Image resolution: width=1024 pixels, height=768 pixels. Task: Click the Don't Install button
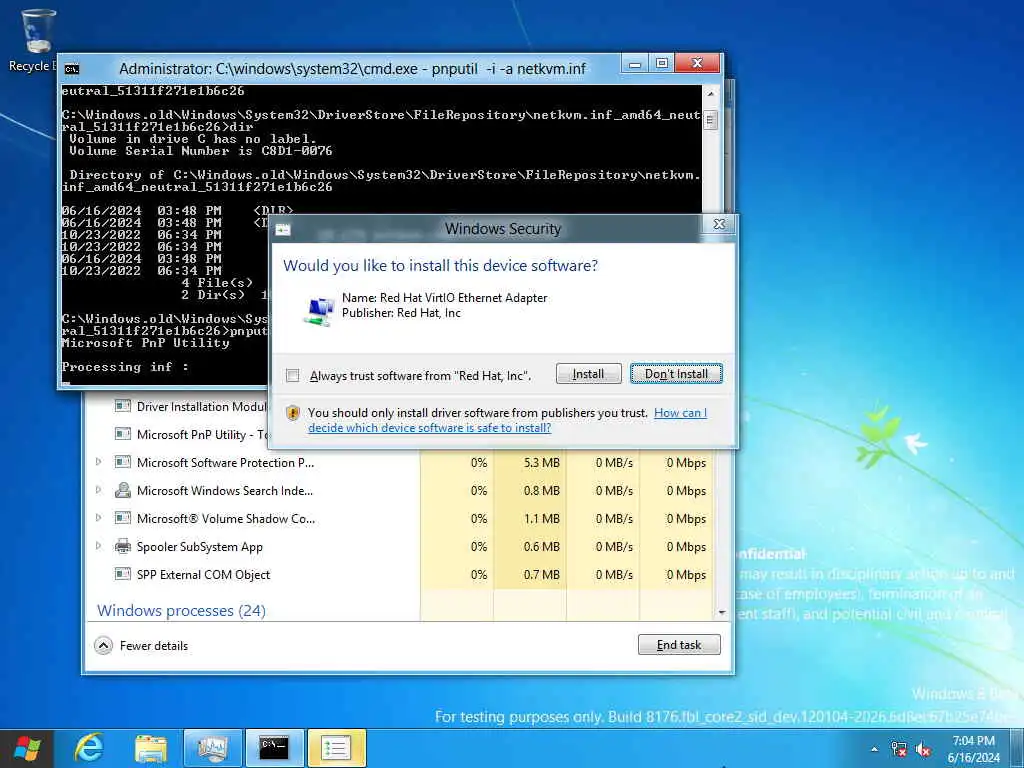click(676, 374)
